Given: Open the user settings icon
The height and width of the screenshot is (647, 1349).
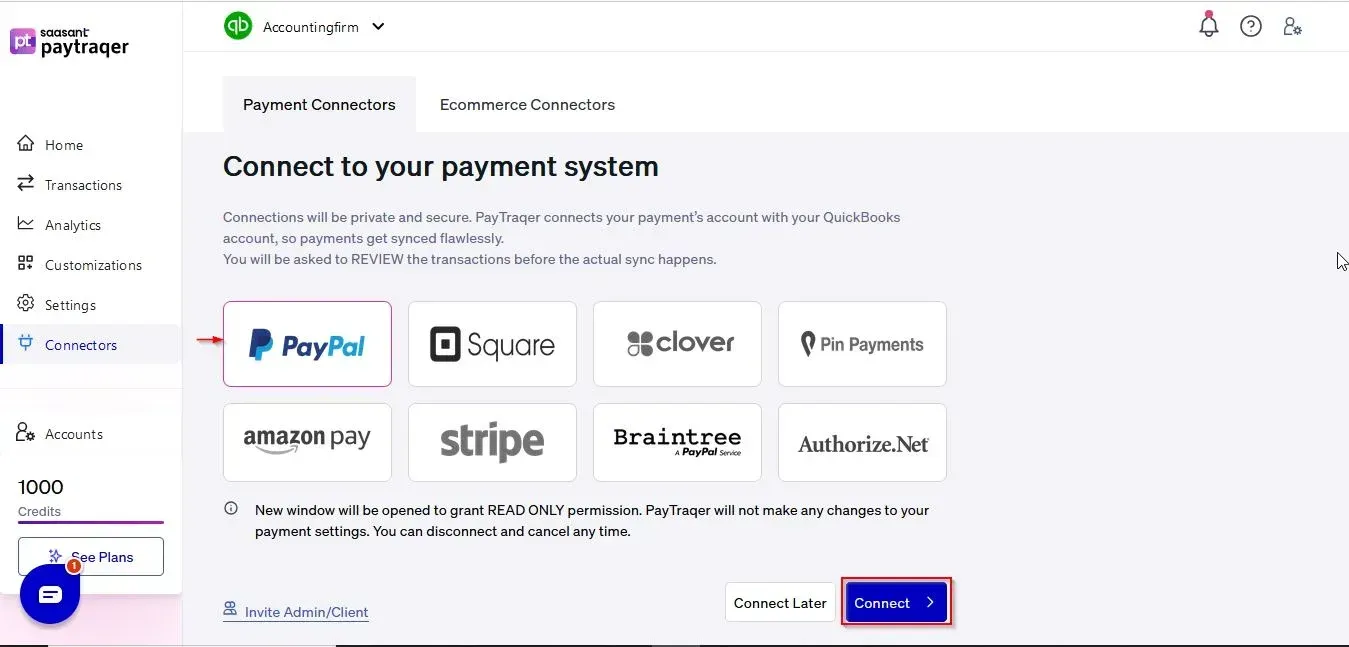Looking at the screenshot, I should (1292, 26).
